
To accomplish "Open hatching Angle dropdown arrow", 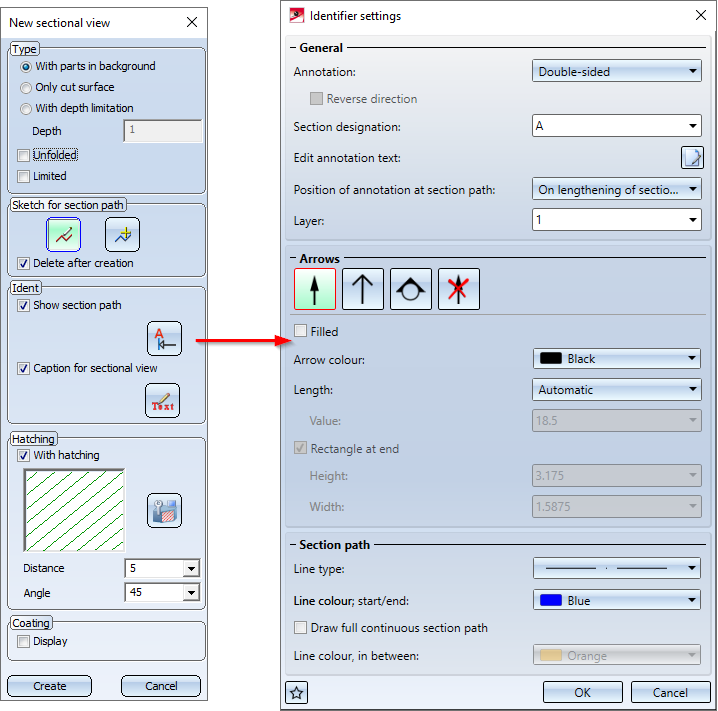I will tap(191, 593).
